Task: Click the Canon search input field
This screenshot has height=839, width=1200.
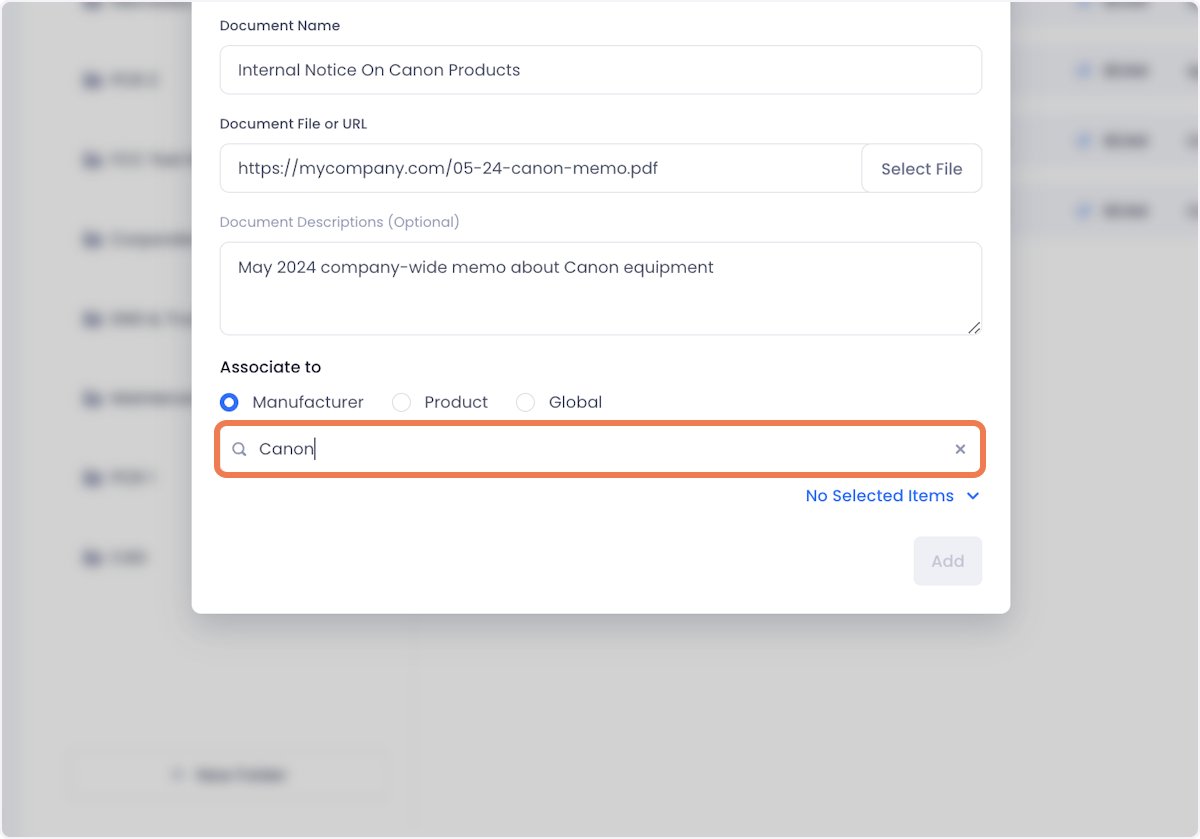Action: (x=600, y=449)
